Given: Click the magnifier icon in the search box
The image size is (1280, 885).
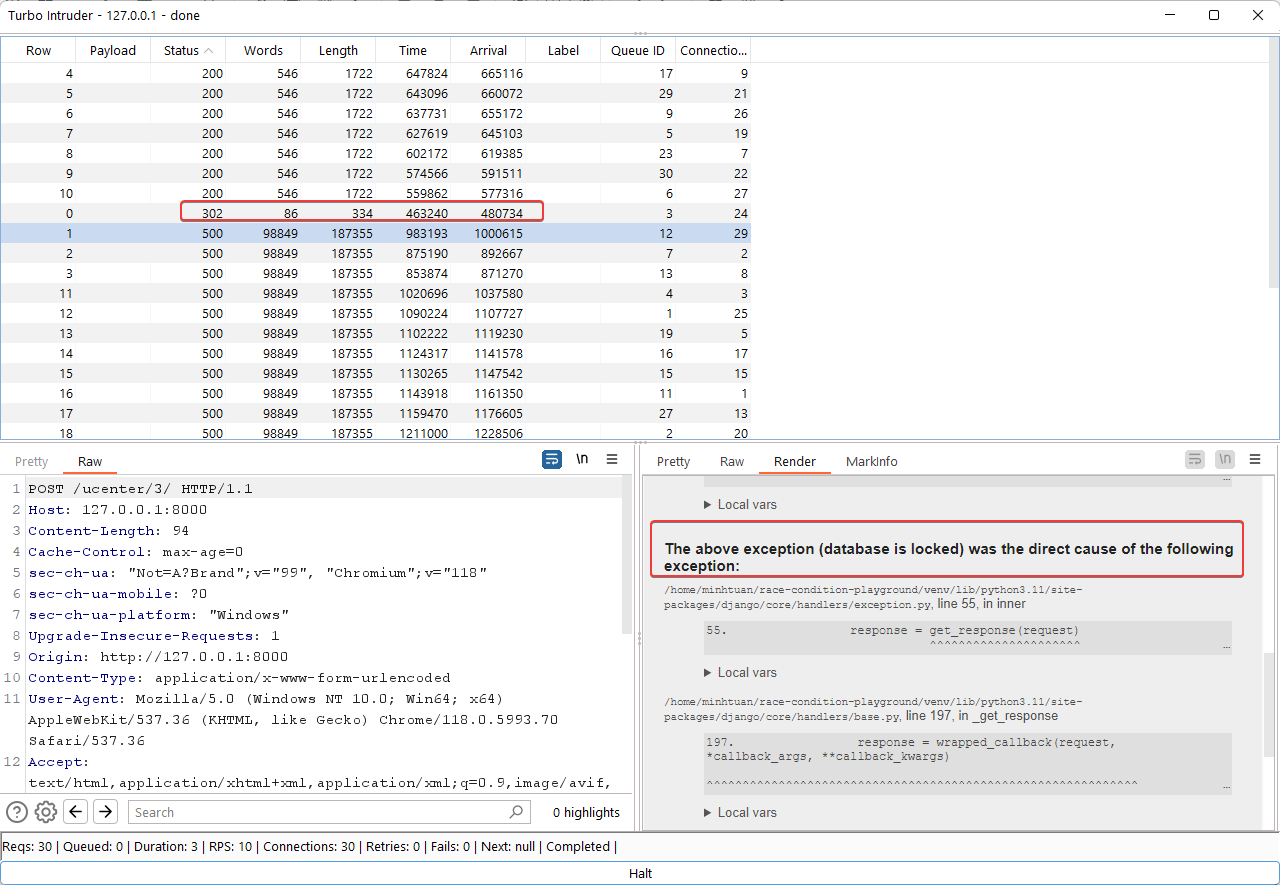Looking at the screenshot, I should point(516,812).
